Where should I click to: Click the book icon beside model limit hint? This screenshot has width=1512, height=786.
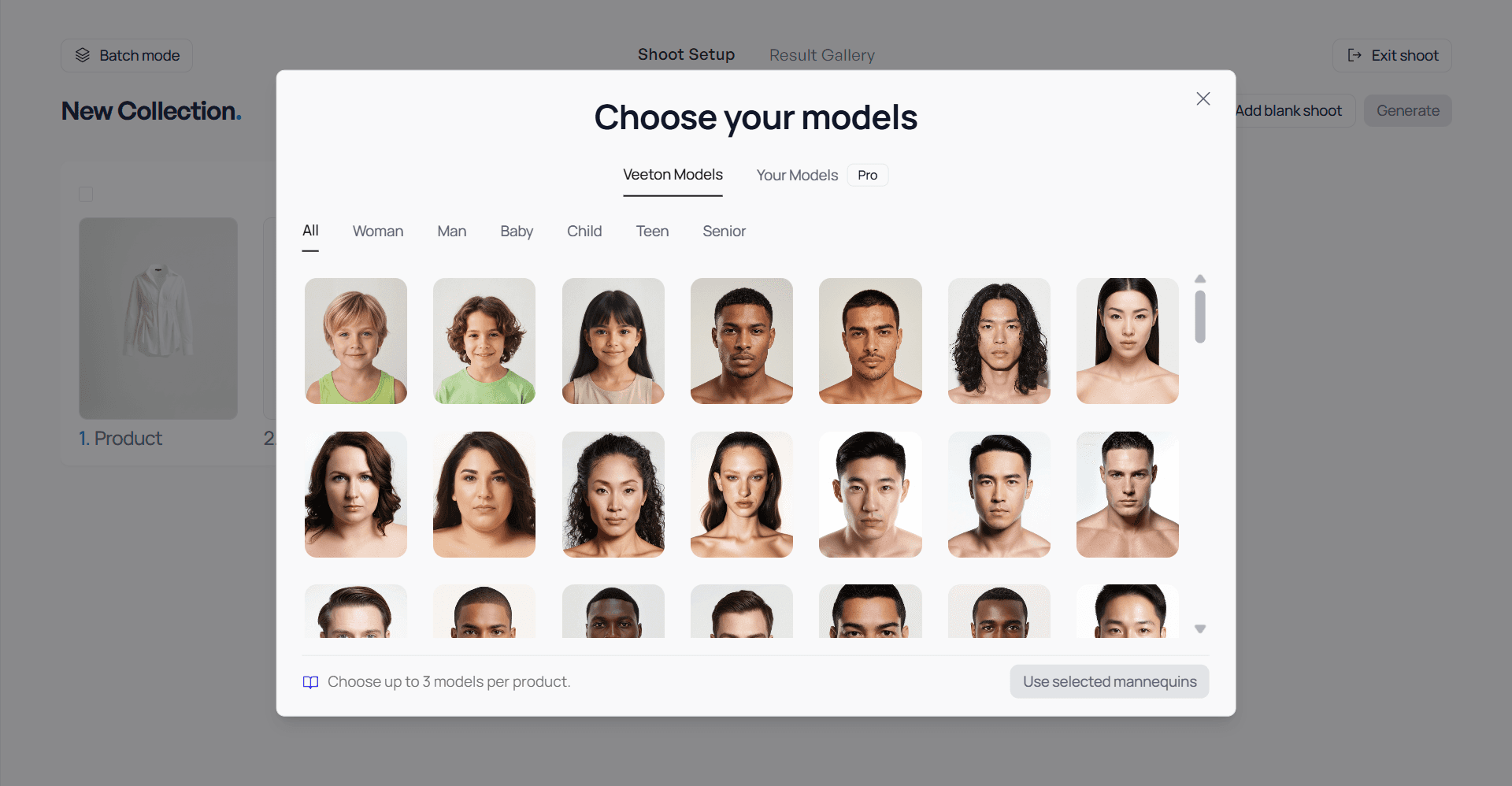(x=311, y=682)
